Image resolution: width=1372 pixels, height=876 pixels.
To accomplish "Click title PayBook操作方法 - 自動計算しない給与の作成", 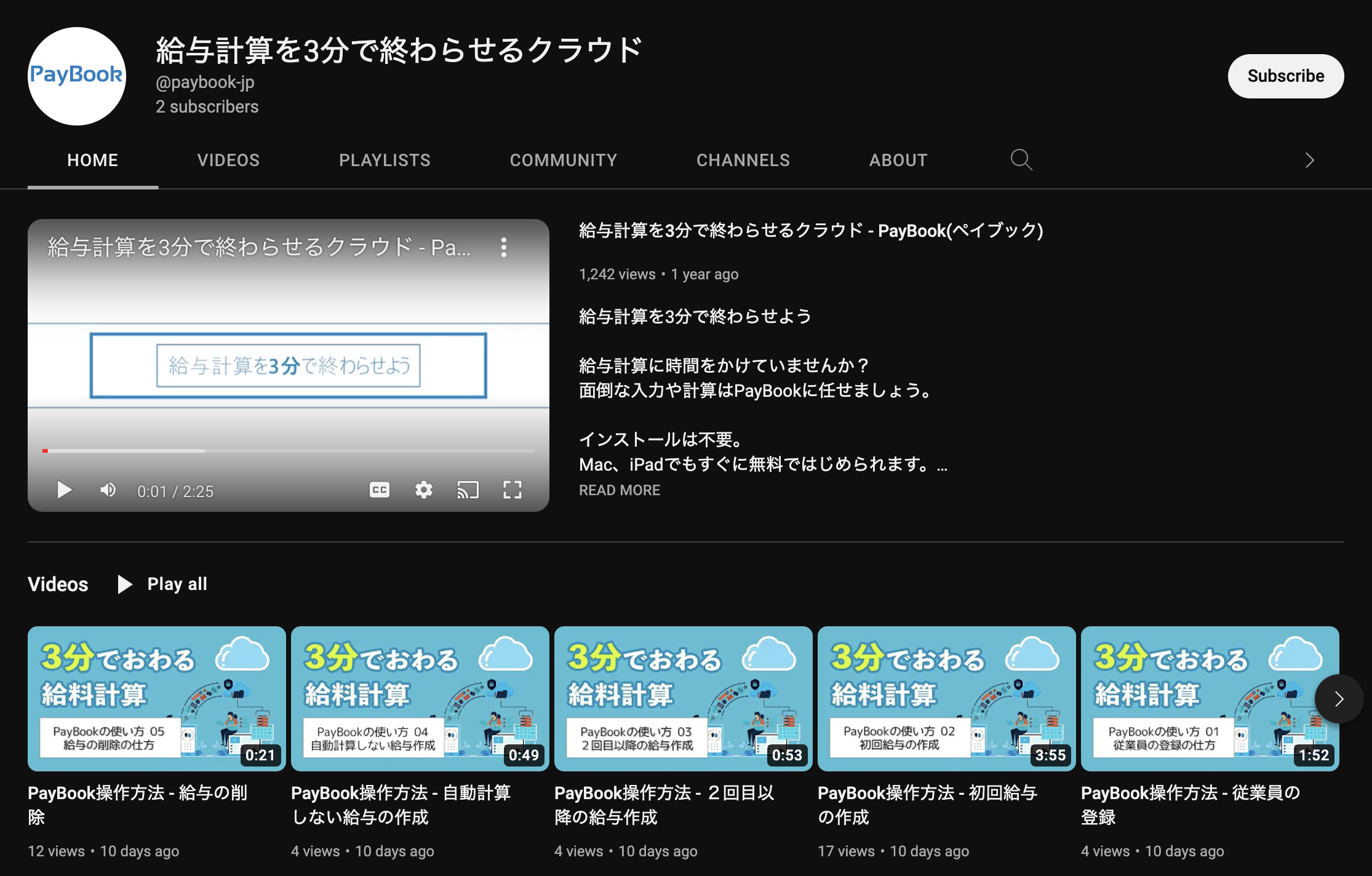I will (401, 805).
